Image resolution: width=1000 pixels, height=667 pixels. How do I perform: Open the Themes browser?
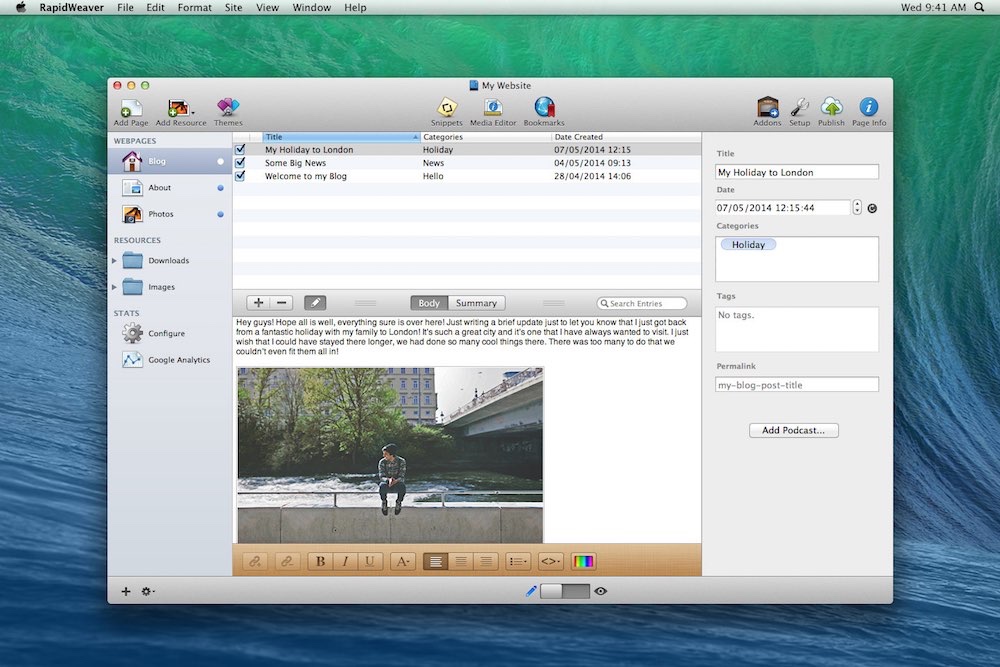click(228, 112)
